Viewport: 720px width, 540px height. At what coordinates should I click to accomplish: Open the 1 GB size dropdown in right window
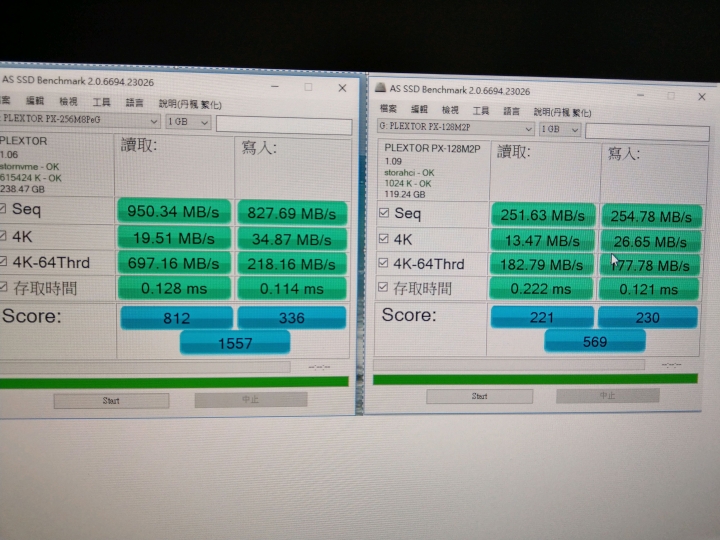(x=560, y=129)
